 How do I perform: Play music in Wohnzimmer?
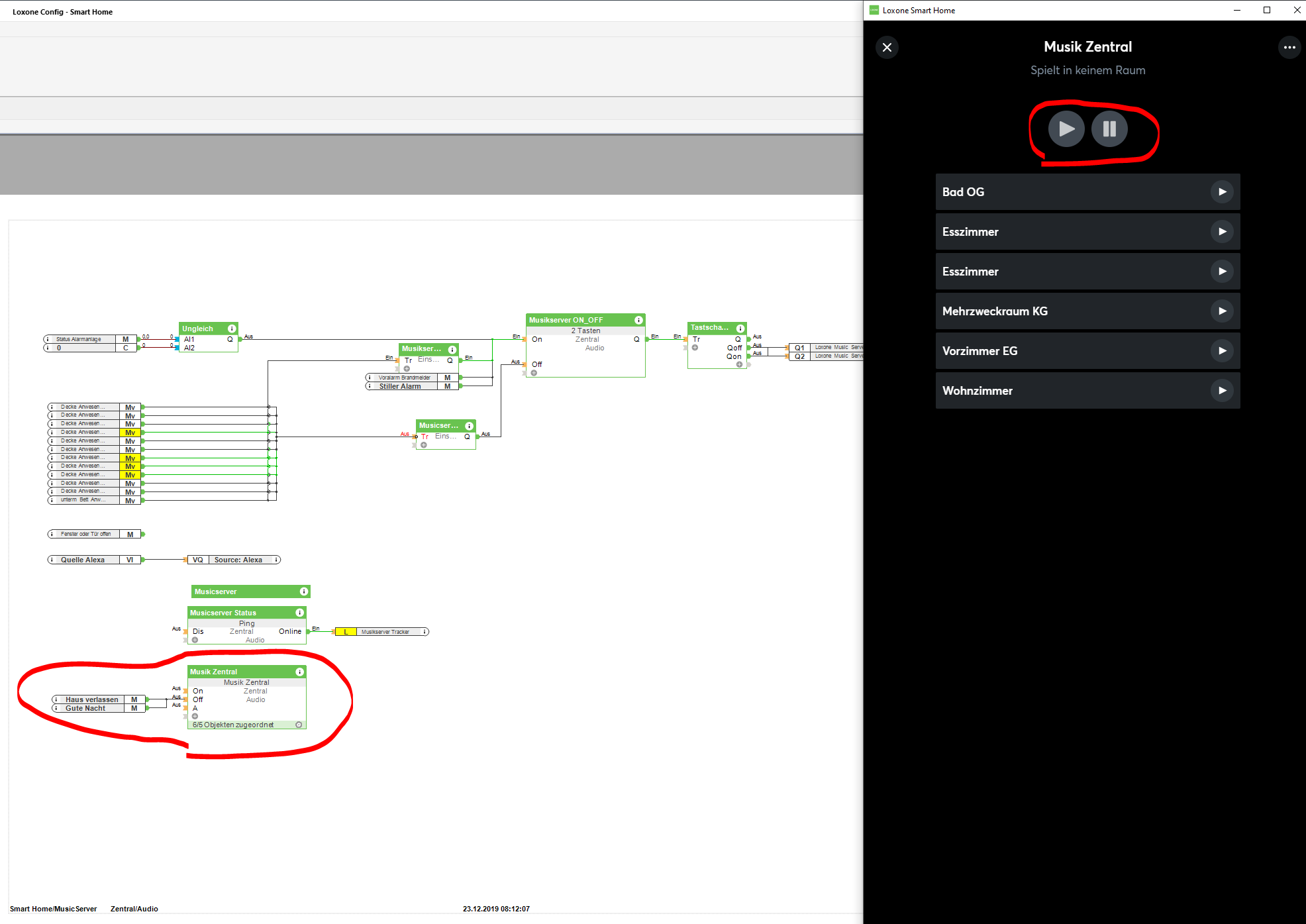click(x=1222, y=391)
